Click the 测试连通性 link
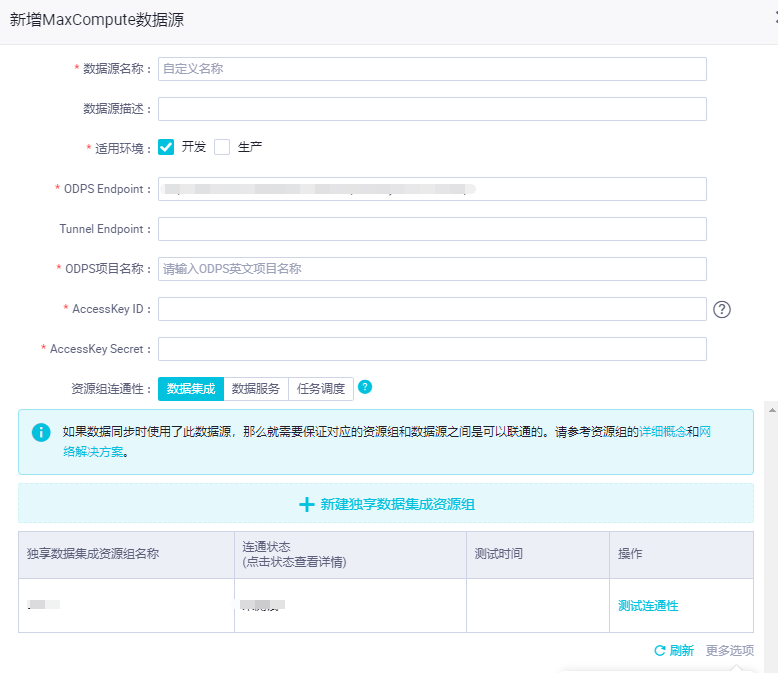Screen dimensions: 778x673 pos(648,606)
